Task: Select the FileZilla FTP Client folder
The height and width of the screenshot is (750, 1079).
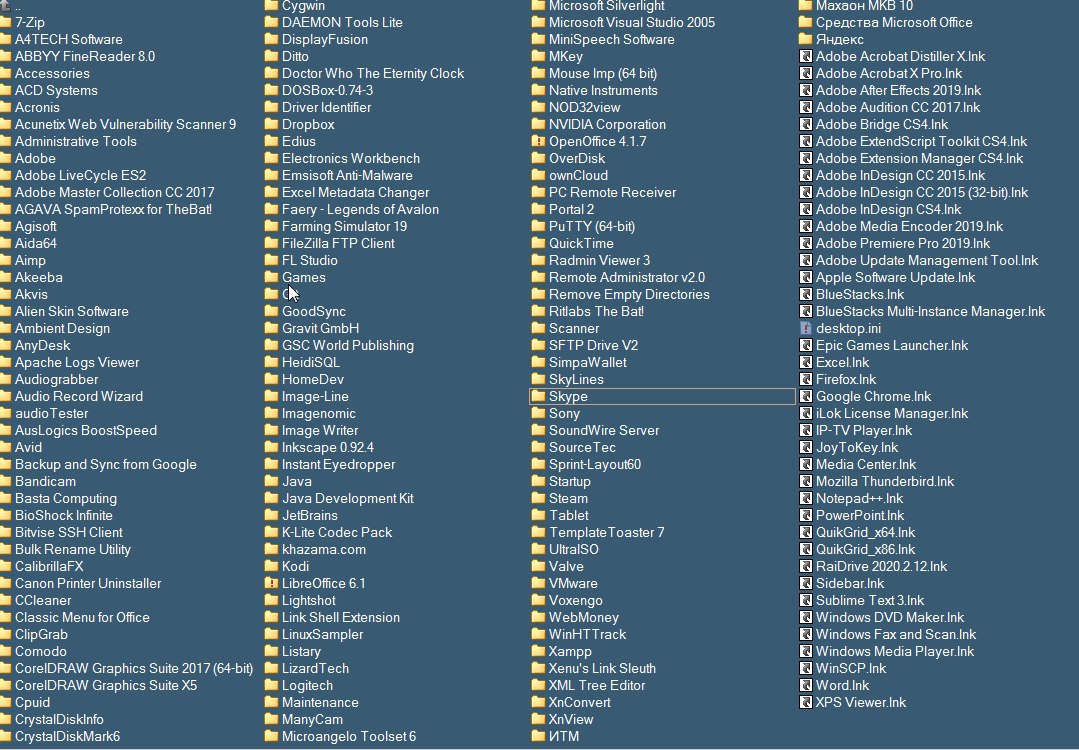Action: pyautogui.click(x=338, y=244)
